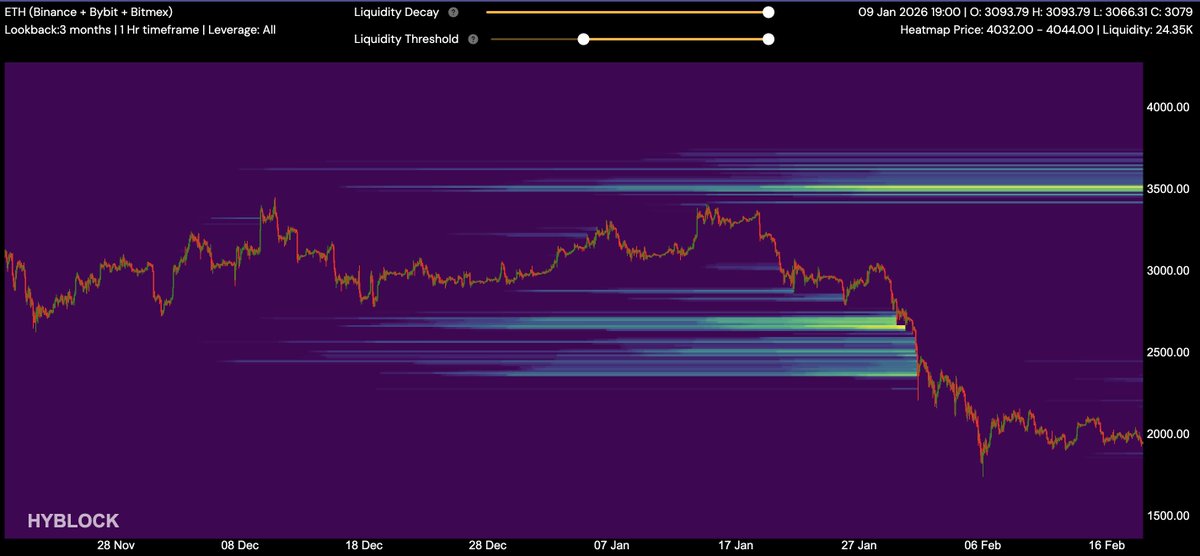Click the Liquidity Decay slider handle
The width and height of the screenshot is (1200, 556).
pos(768,13)
